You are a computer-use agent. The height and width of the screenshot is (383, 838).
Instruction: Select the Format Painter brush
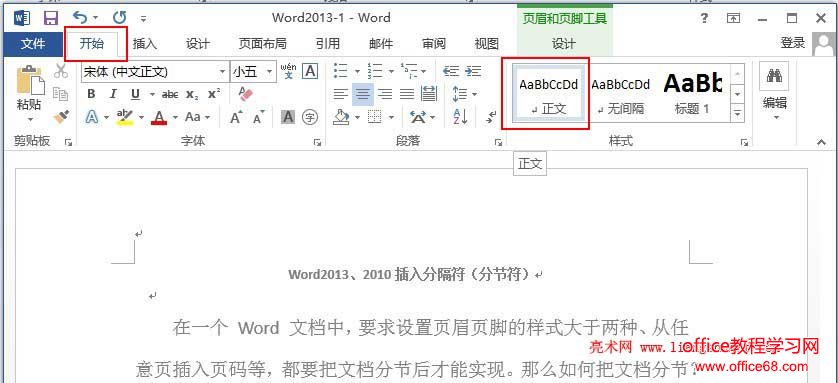click(61, 116)
